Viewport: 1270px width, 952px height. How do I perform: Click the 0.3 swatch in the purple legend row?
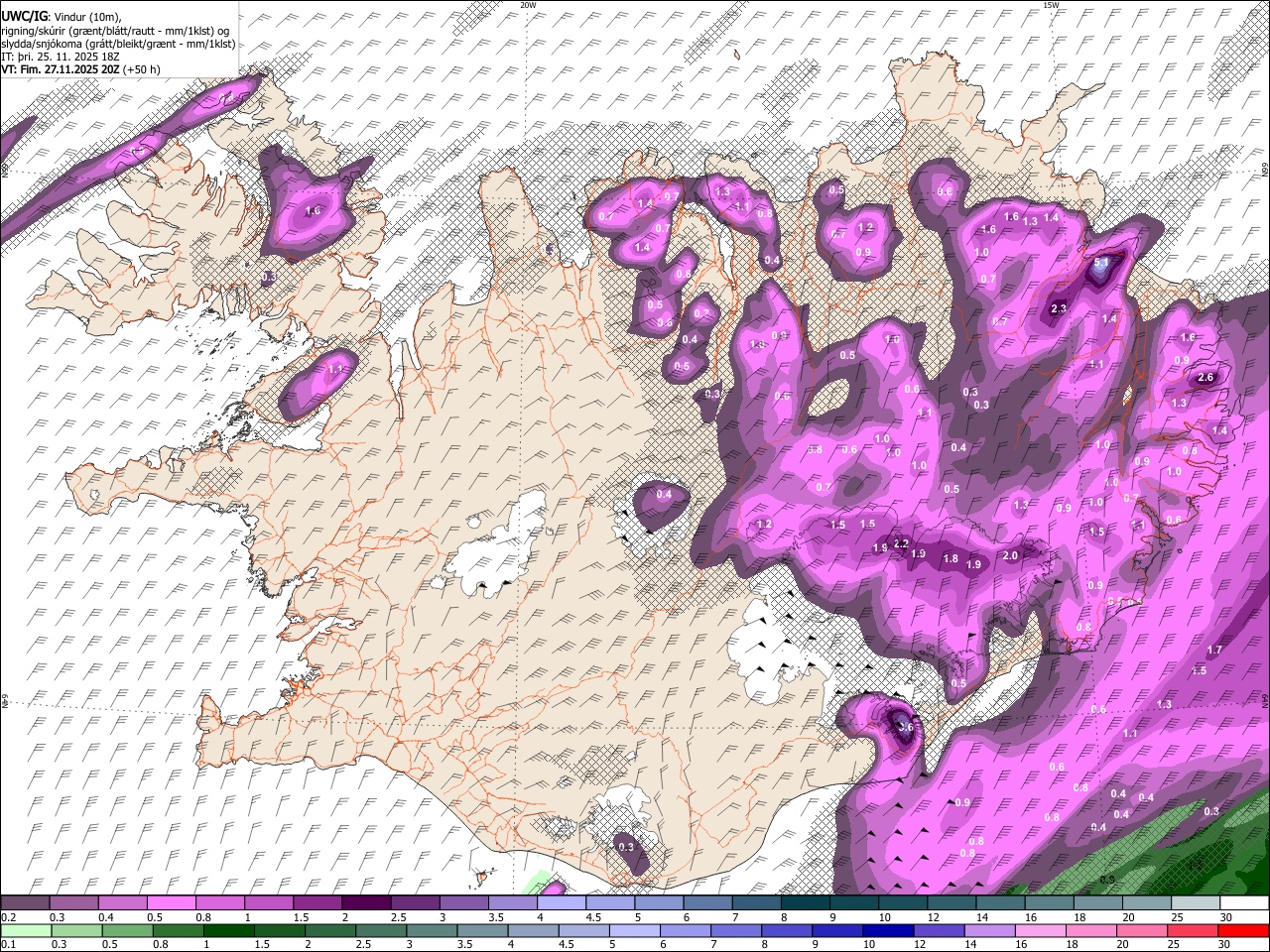pos(73,903)
